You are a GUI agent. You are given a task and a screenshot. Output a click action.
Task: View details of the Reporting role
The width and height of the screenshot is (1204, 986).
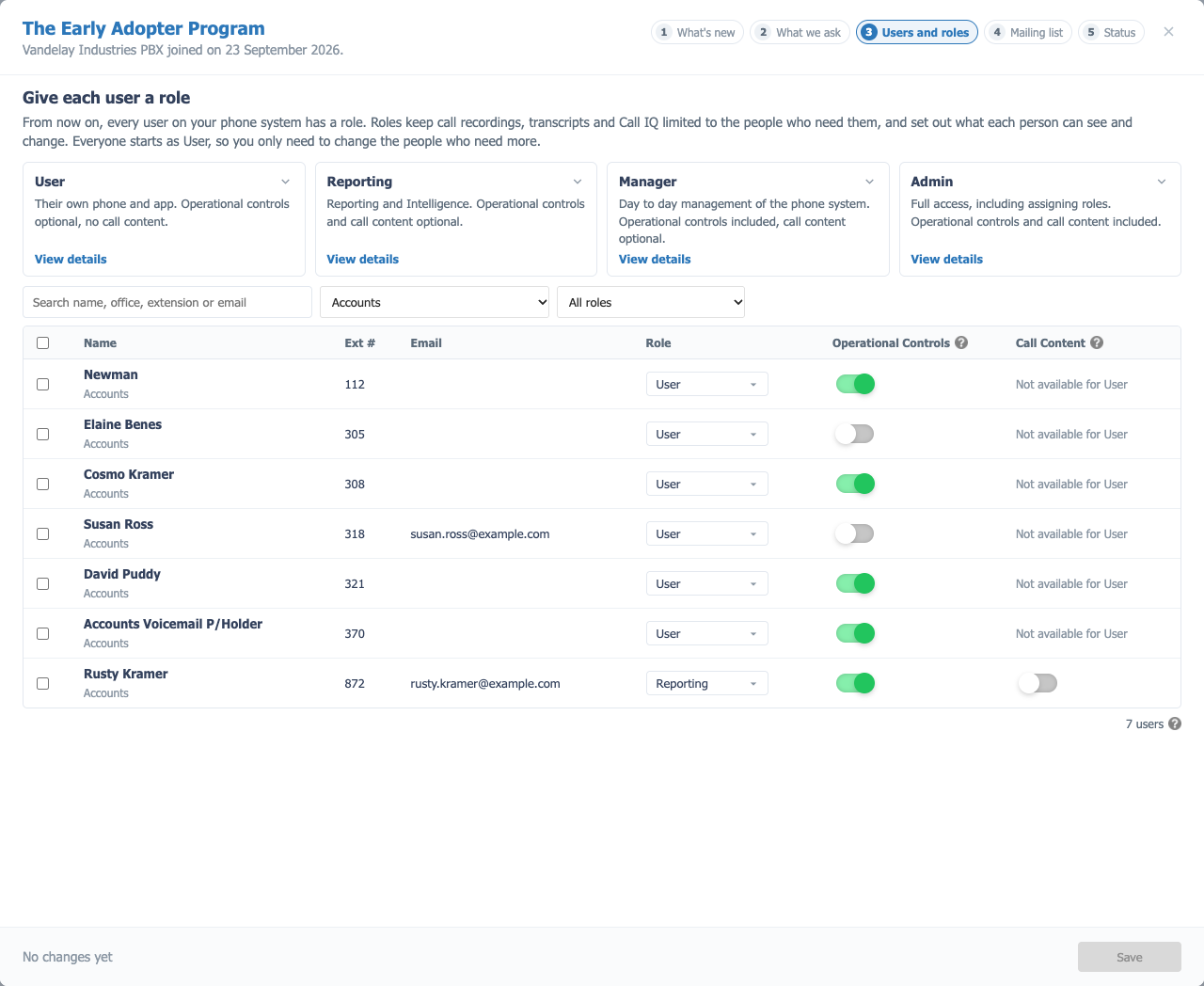tap(362, 259)
